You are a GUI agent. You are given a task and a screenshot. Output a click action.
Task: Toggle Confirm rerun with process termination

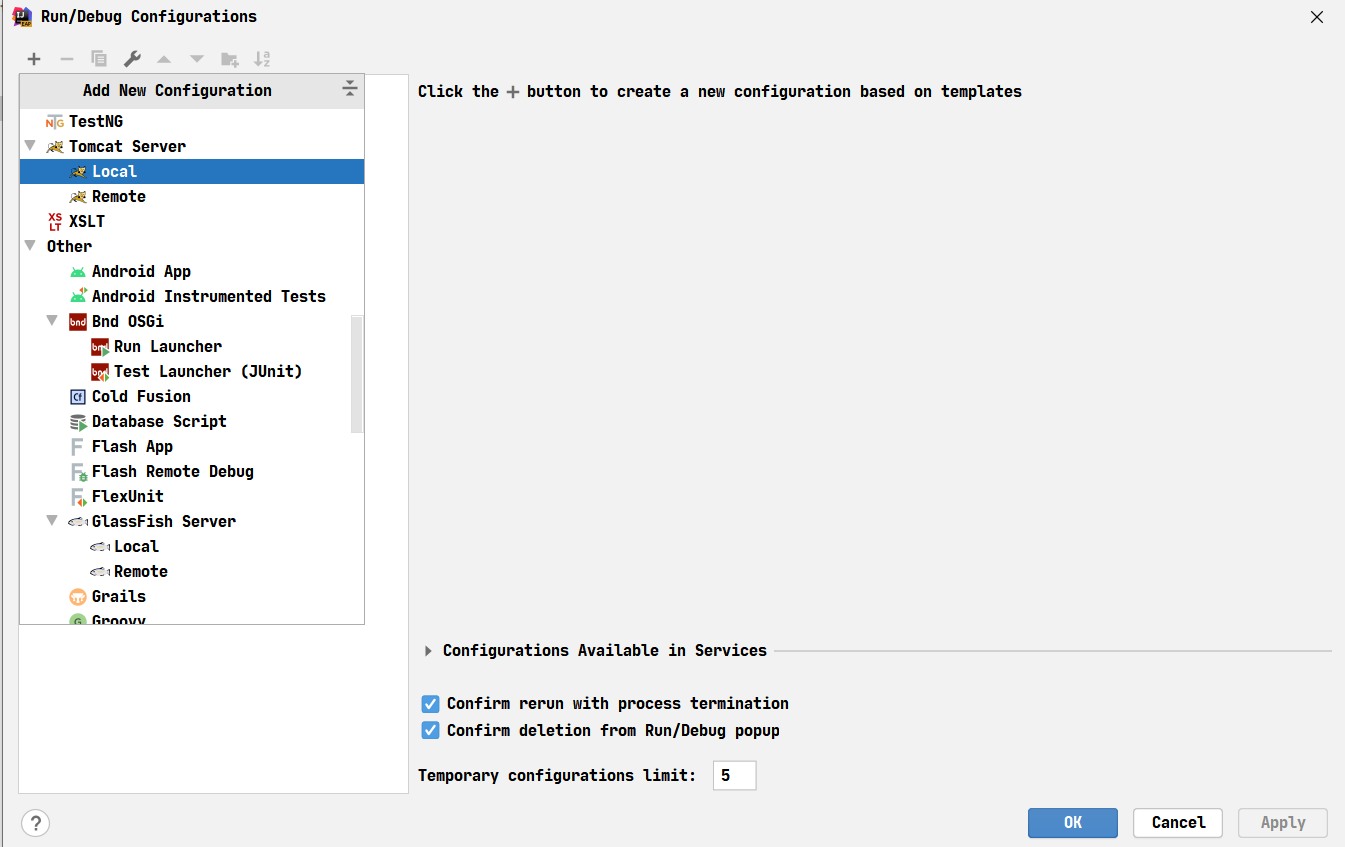click(431, 704)
